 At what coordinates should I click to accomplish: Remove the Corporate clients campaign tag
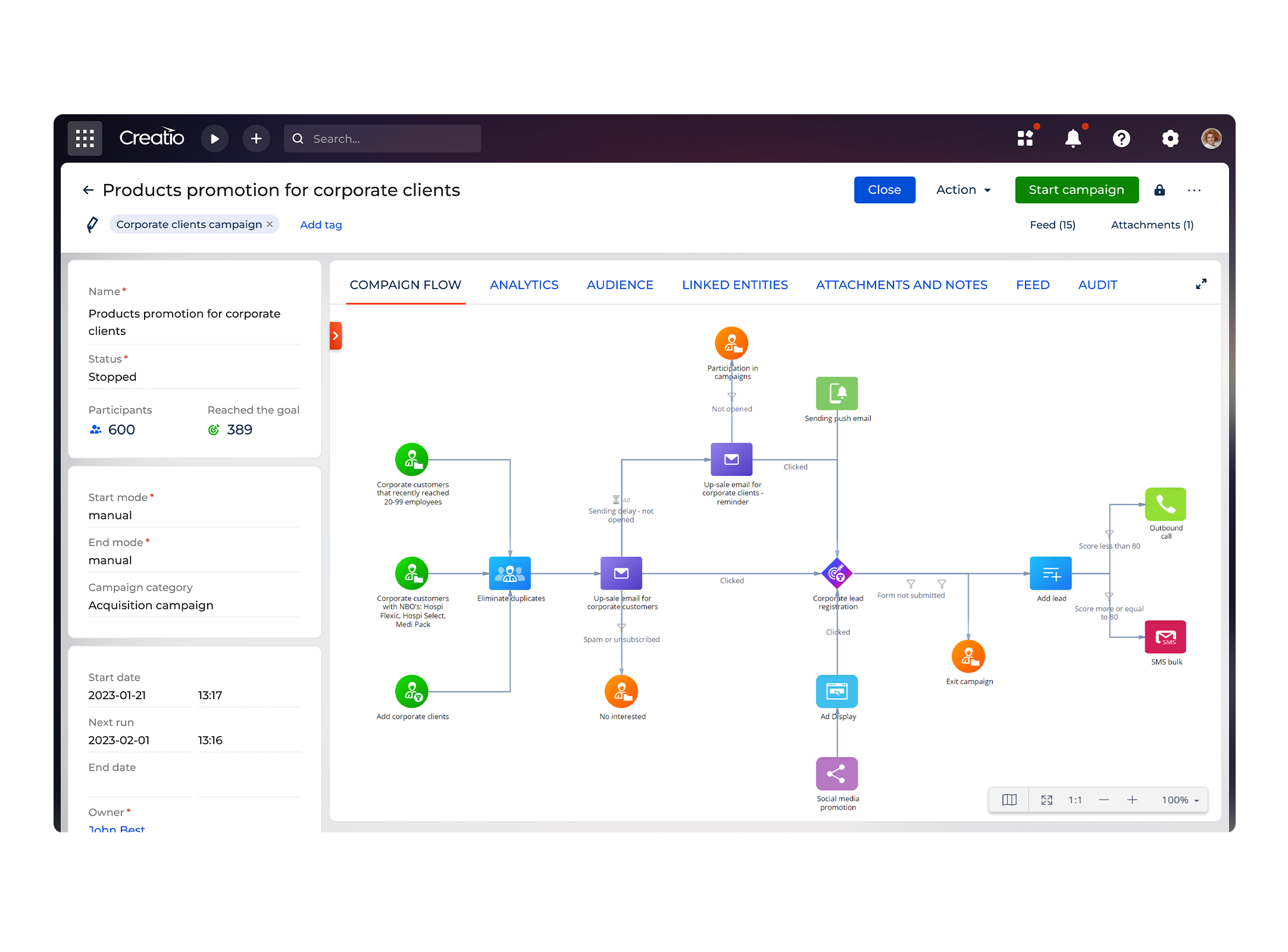click(x=270, y=224)
